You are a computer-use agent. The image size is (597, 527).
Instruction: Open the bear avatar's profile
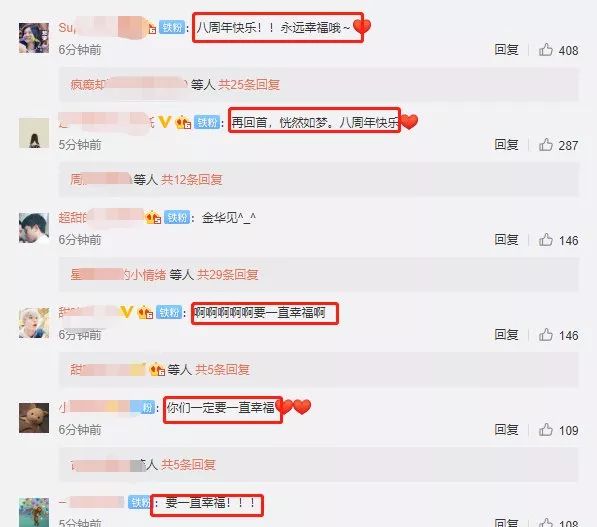(x=34, y=418)
